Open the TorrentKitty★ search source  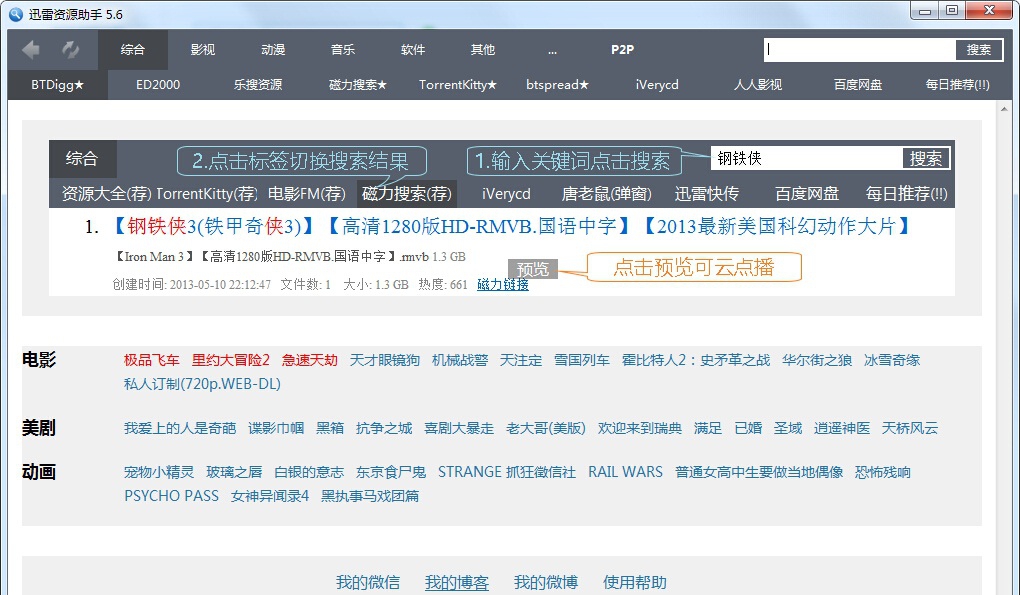point(456,85)
